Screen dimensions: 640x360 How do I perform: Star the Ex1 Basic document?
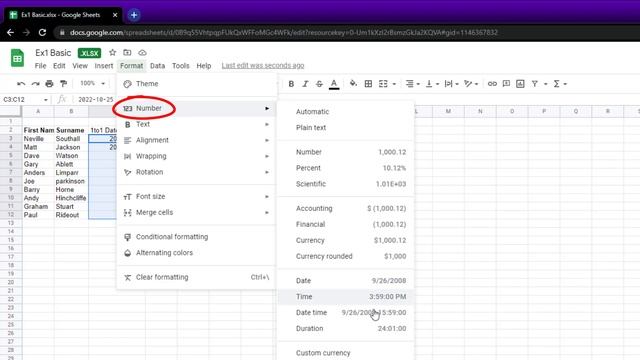(113, 52)
